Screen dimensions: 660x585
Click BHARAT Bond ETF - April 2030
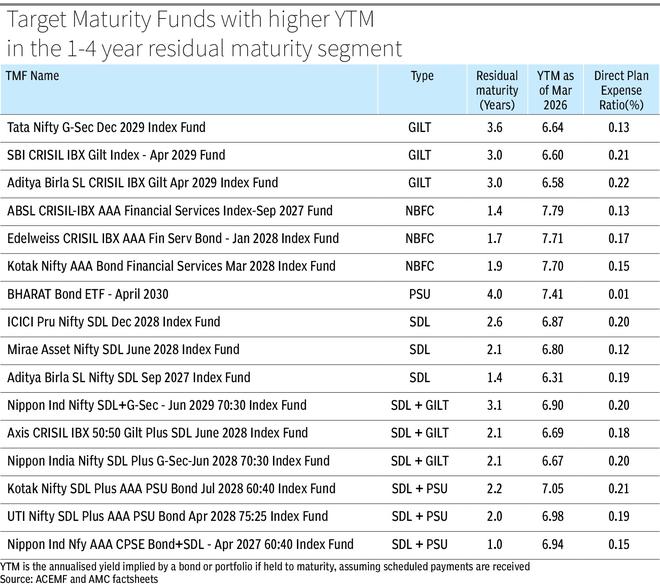pyautogui.click(x=88, y=294)
